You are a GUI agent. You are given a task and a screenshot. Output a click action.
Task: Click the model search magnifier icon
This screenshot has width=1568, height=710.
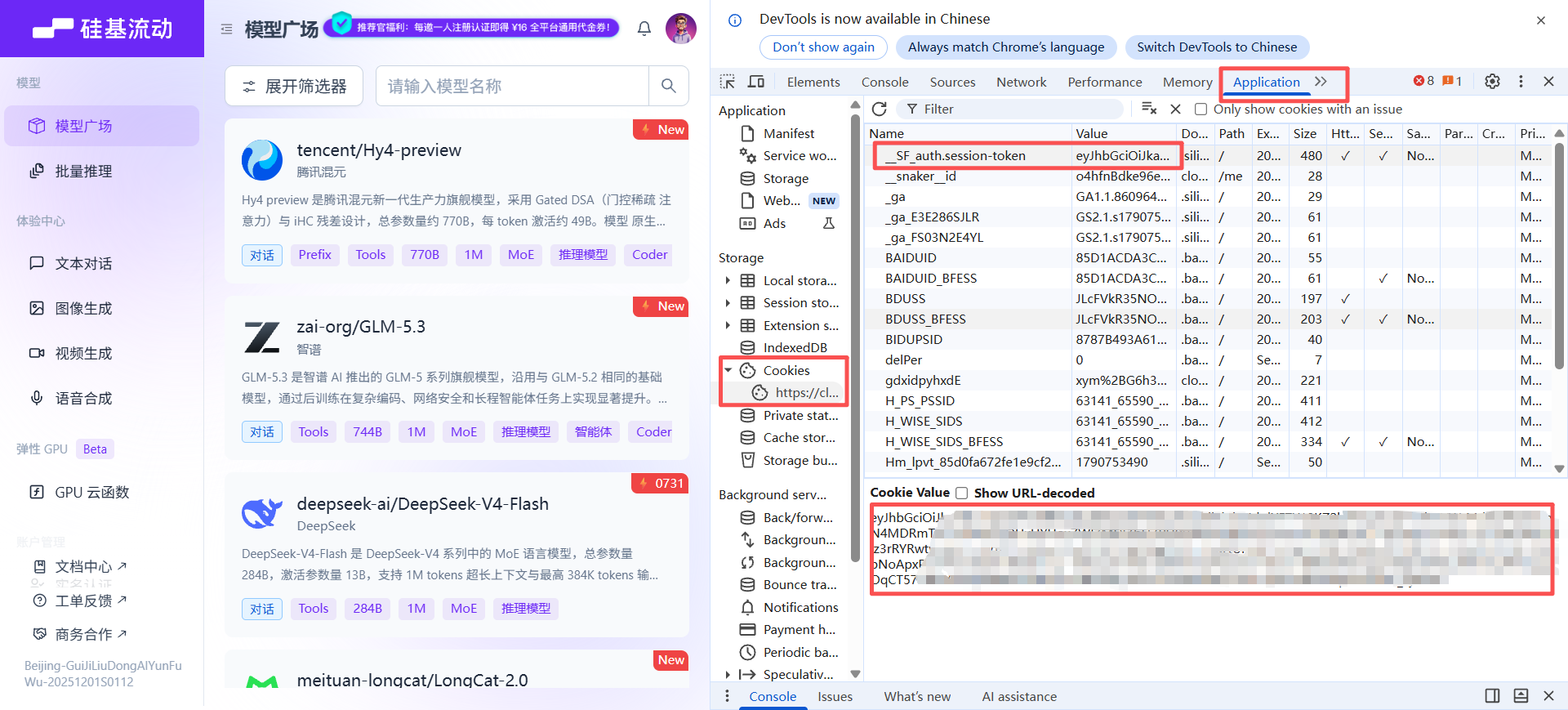click(668, 86)
